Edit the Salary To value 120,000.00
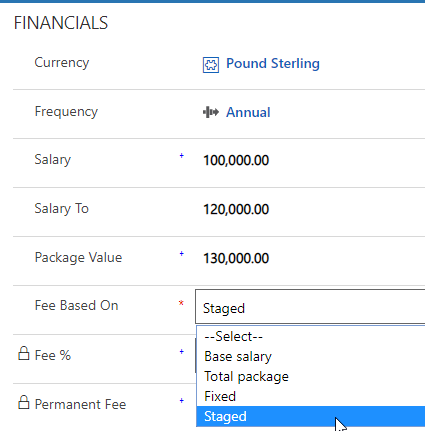The height and width of the screenshot is (431, 425). click(x=236, y=209)
